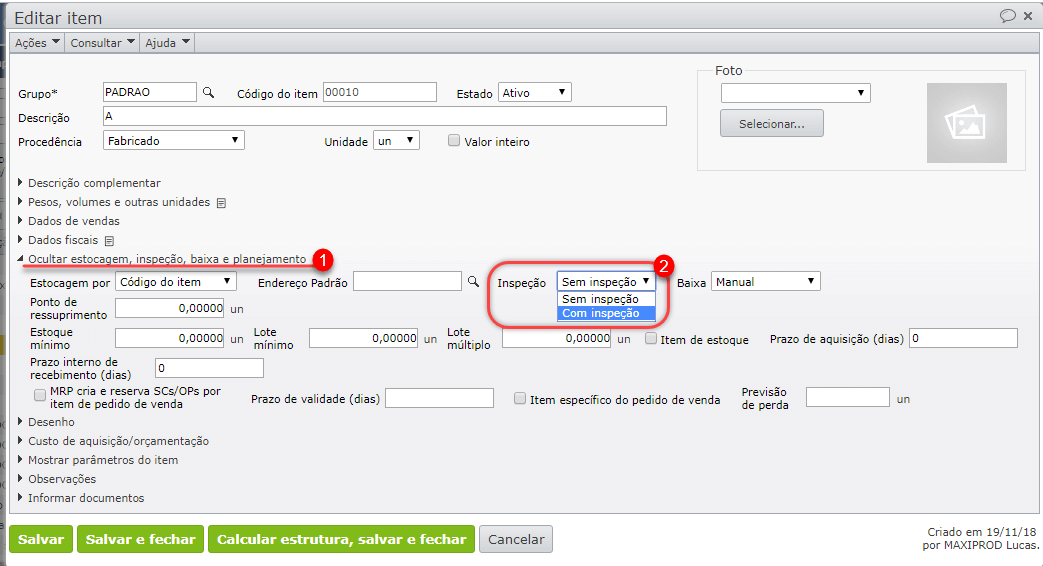Expand the Observações section
This screenshot has width=1043, height=566.
(x=61, y=479)
